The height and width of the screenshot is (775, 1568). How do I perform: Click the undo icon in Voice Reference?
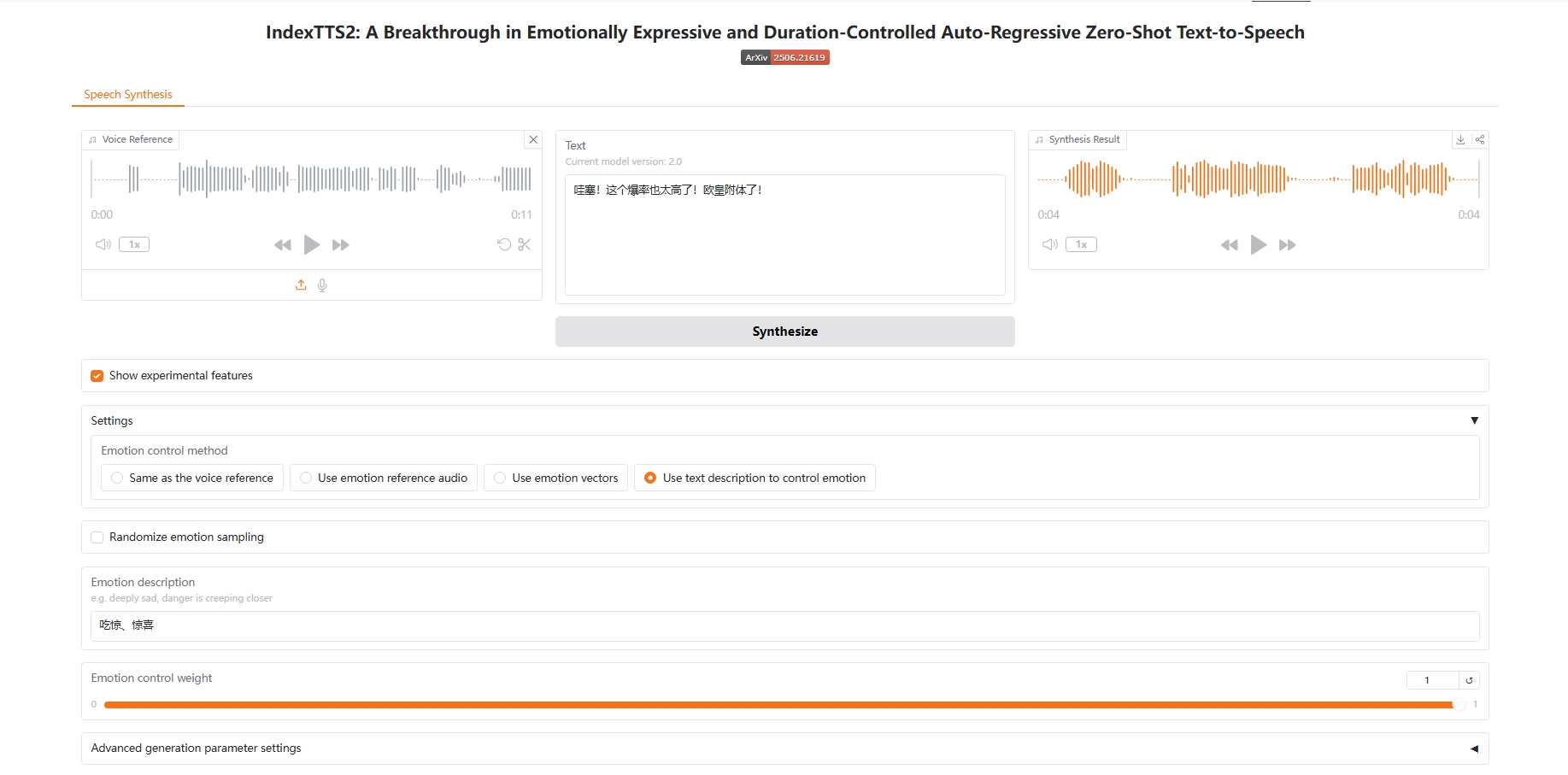click(504, 244)
